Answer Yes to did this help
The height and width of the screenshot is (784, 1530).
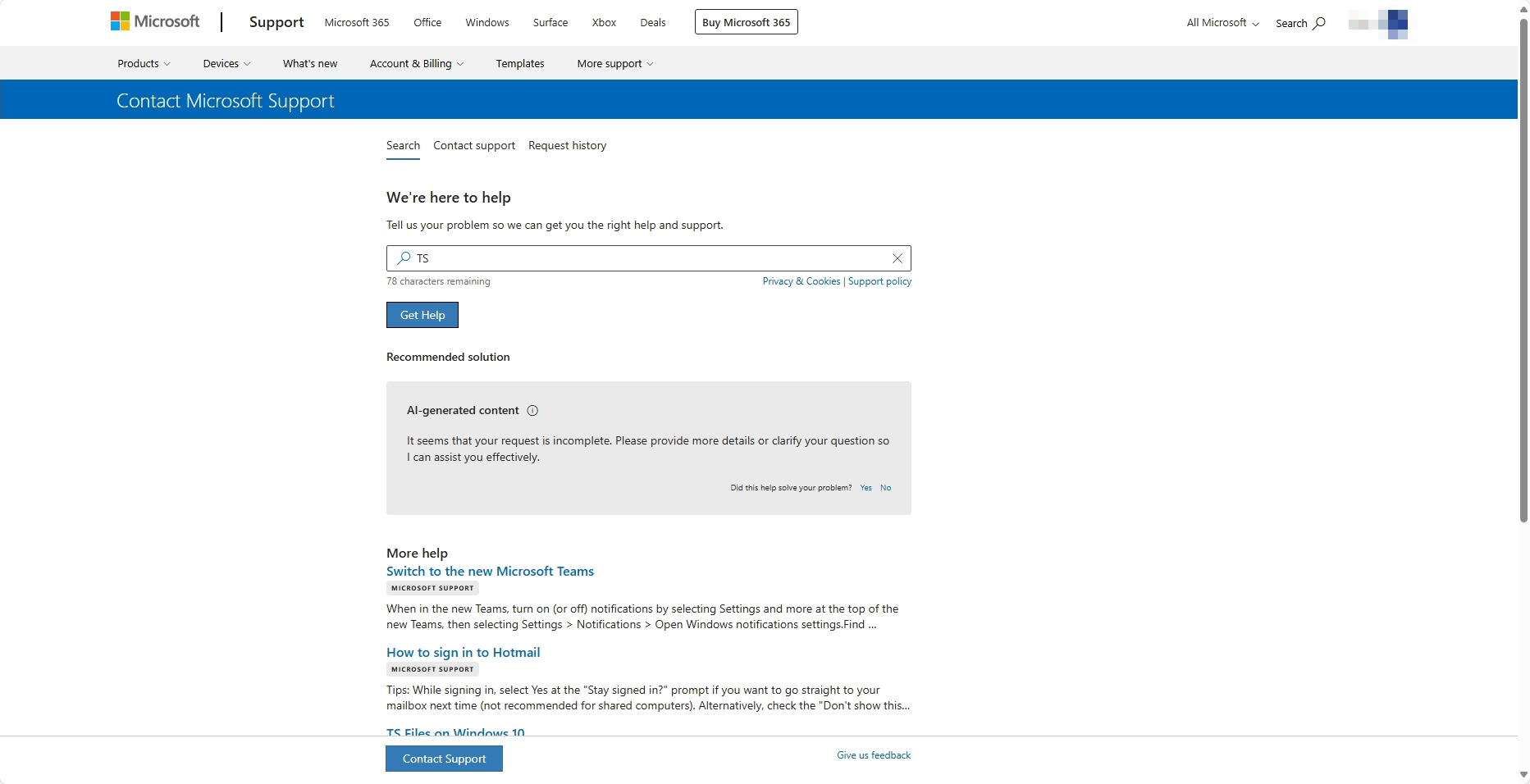865,488
